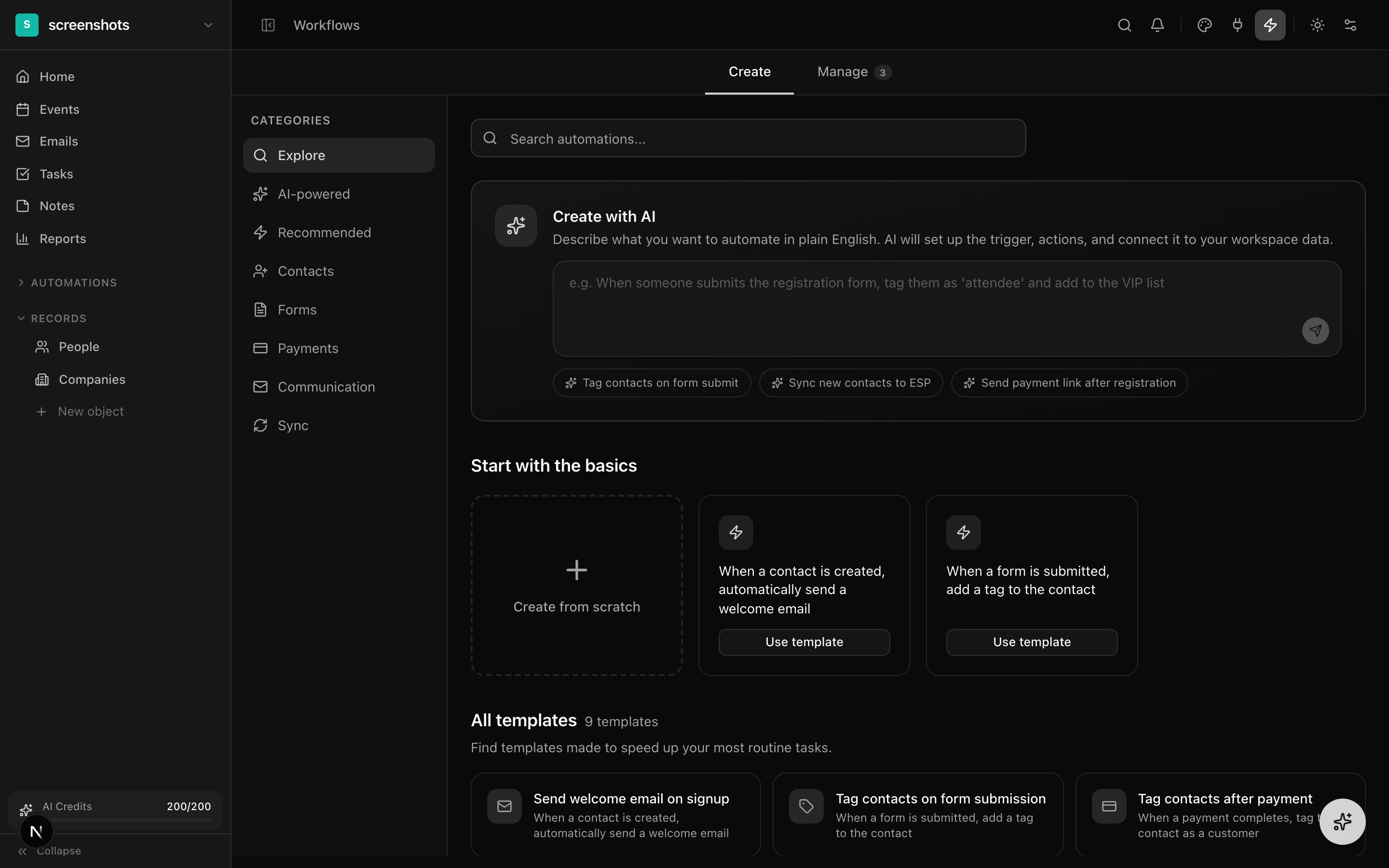Toggle light mode with sun icon
Screen dimensions: 1389x868
coord(1317,25)
